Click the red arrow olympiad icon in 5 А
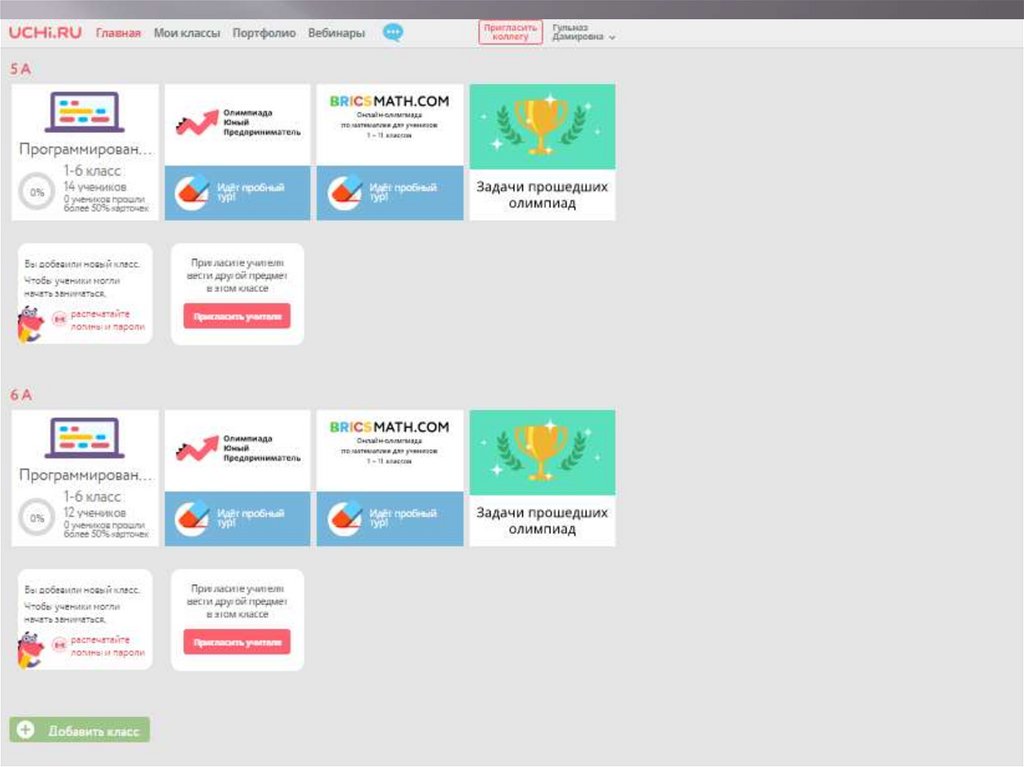 point(197,122)
